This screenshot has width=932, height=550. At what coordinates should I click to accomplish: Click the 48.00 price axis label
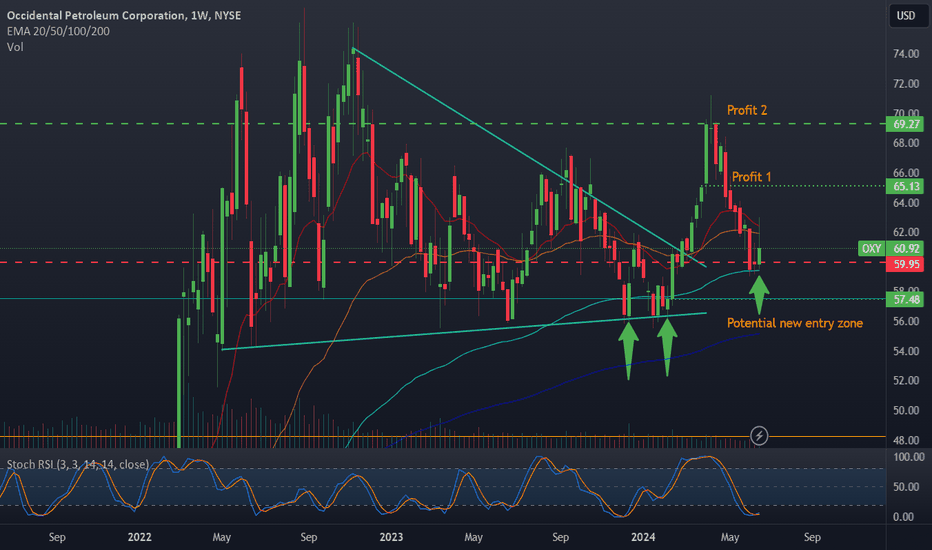click(906, 441)
